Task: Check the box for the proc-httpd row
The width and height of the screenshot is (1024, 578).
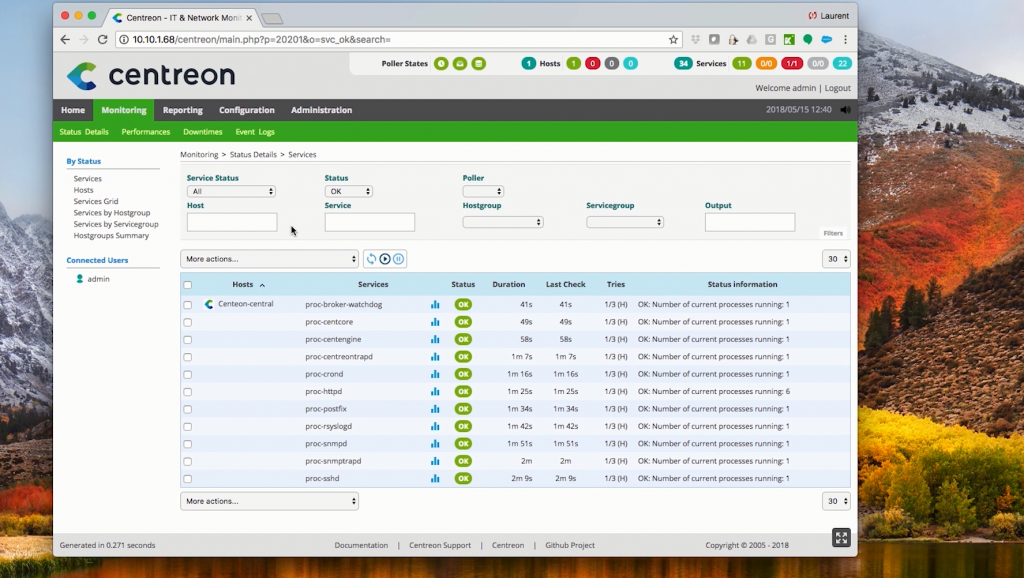Action: [x=187, y=392]
